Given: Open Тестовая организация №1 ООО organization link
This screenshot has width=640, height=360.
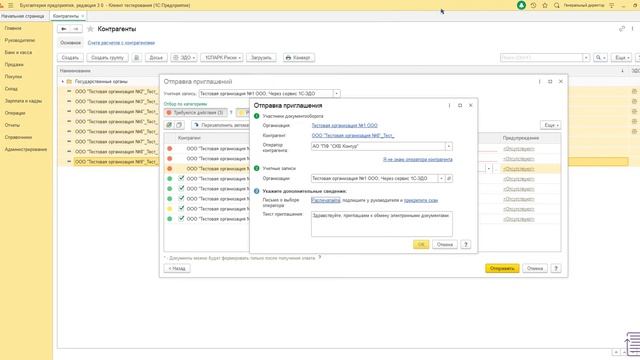Looking at the screenshot, I should (x=344, y=125).
